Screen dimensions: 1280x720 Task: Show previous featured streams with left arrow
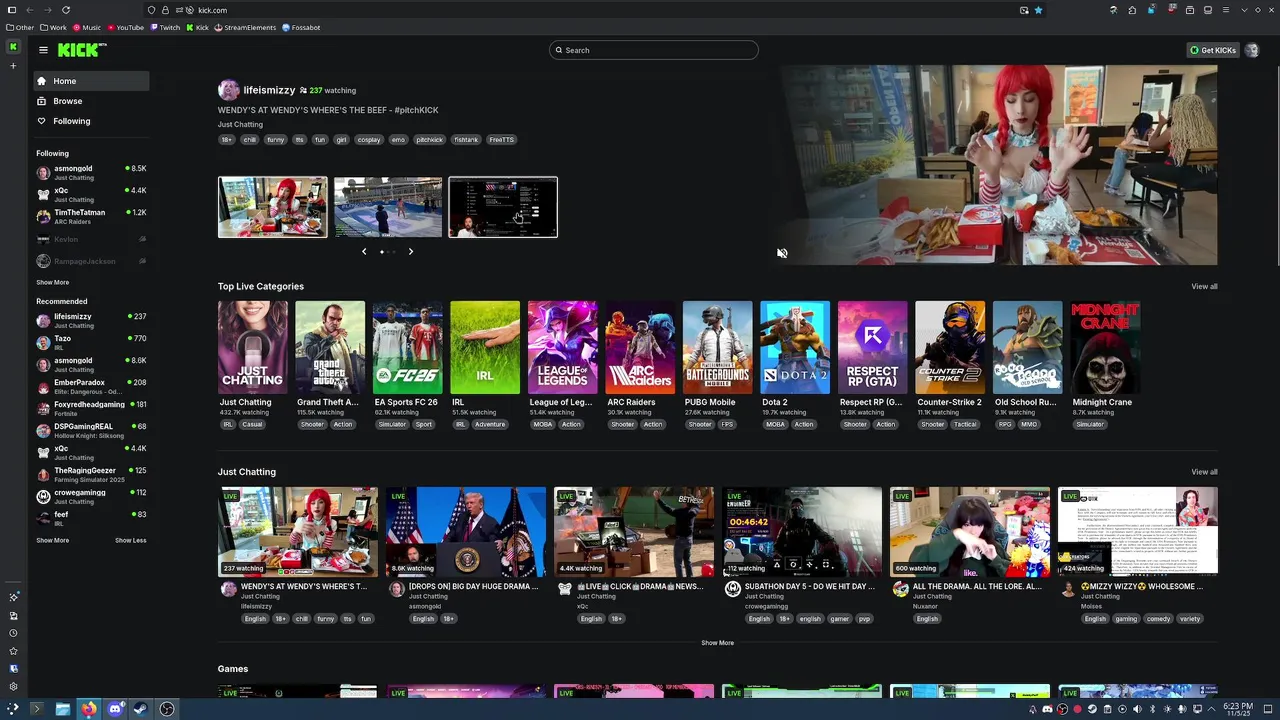pos(364,252)
